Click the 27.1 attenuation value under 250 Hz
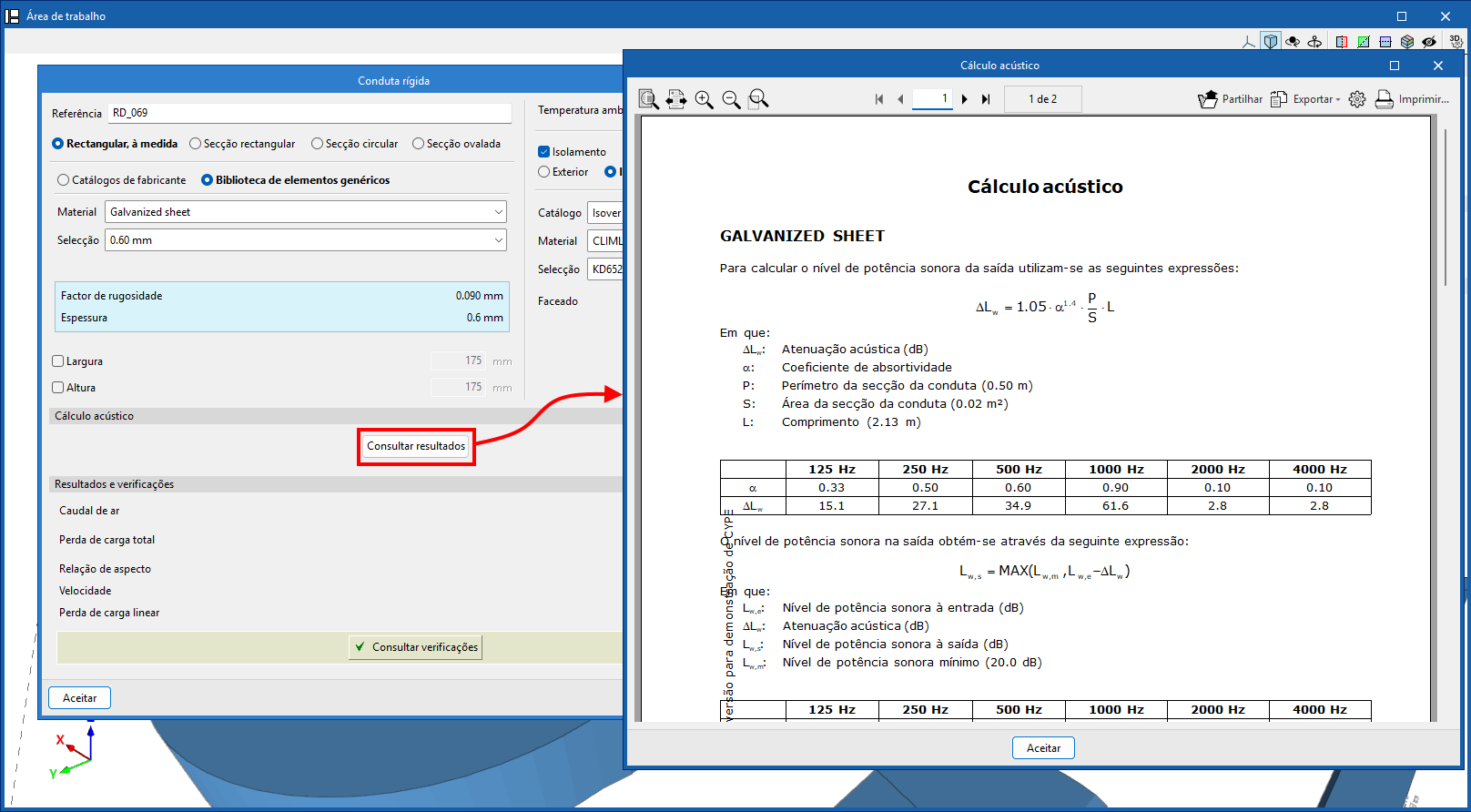The width and height of the screenshot is (1471, 812). [926, 506]
